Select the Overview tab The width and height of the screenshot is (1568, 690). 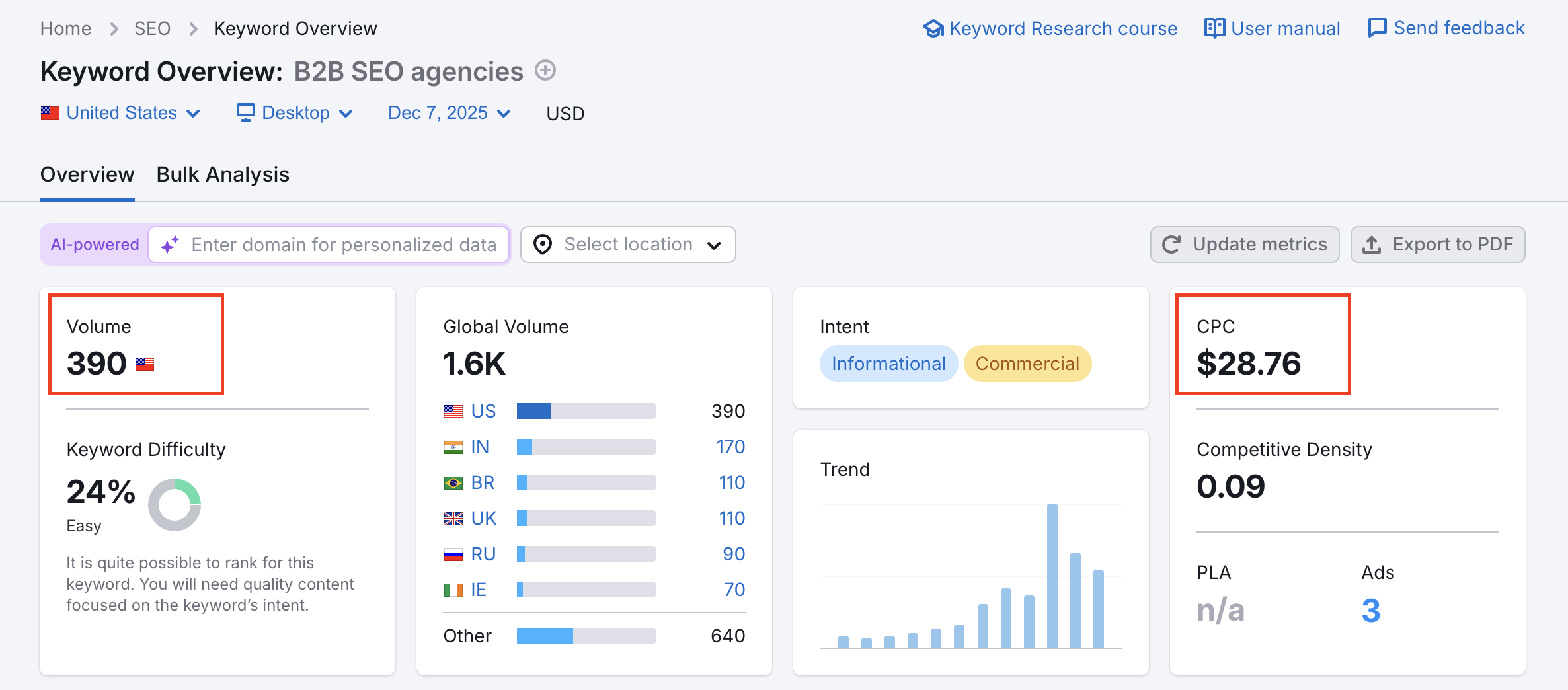[87, 174]
